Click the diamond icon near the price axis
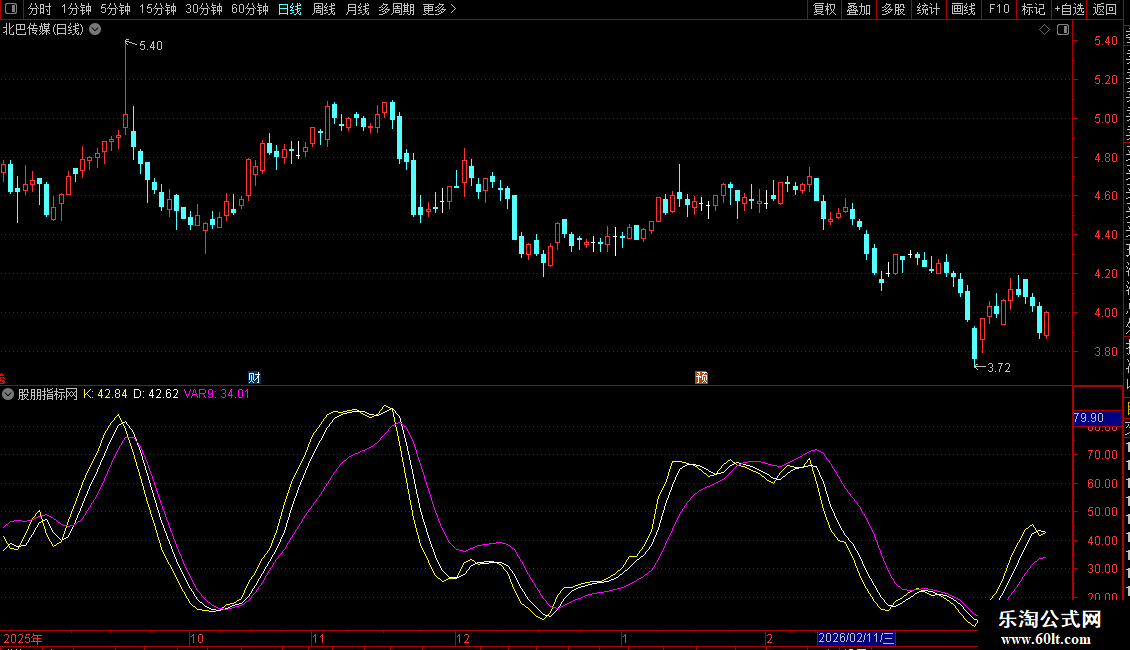Screen dimensions: 1130x650 [x=1044, y=30]
